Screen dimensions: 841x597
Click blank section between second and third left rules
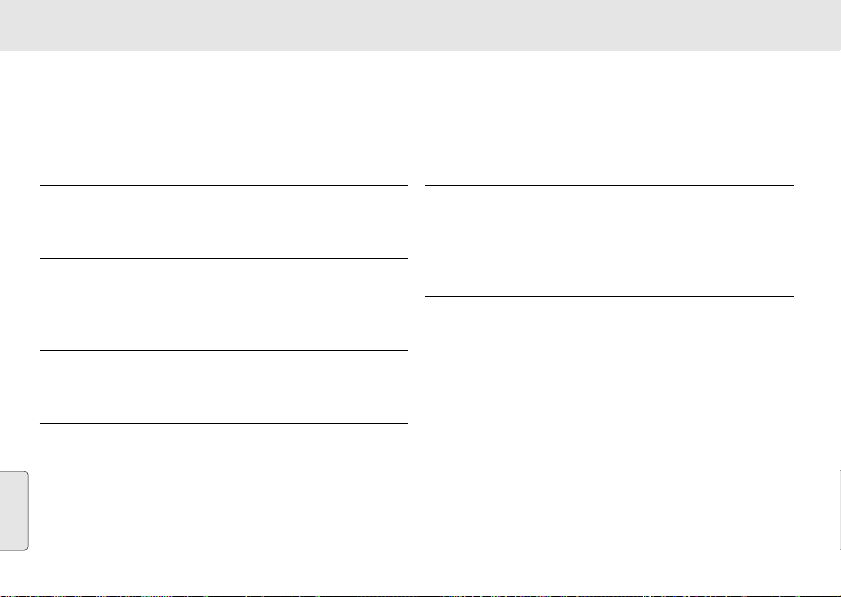224,304
